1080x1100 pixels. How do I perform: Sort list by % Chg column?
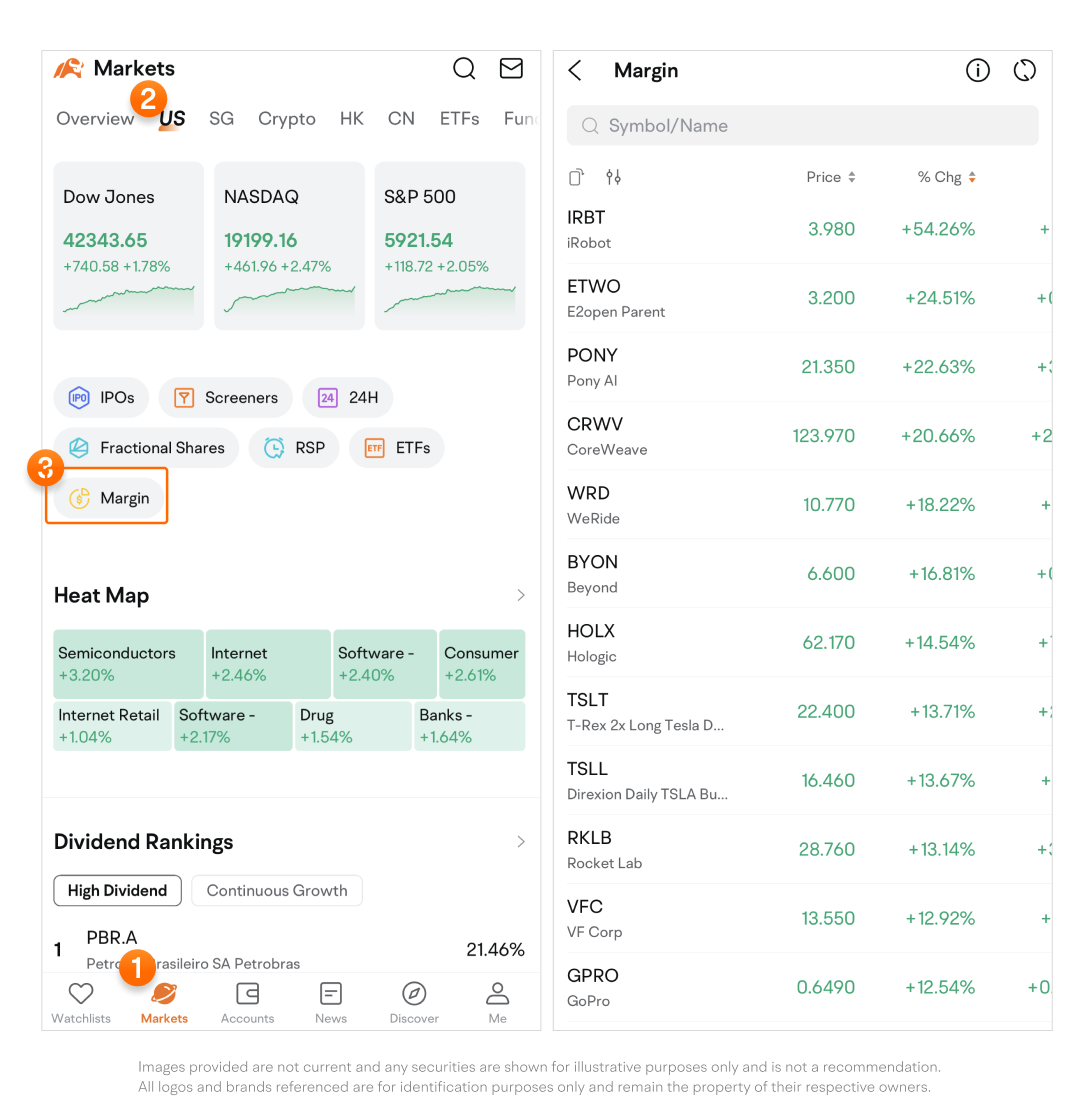[x=946, y=177]
